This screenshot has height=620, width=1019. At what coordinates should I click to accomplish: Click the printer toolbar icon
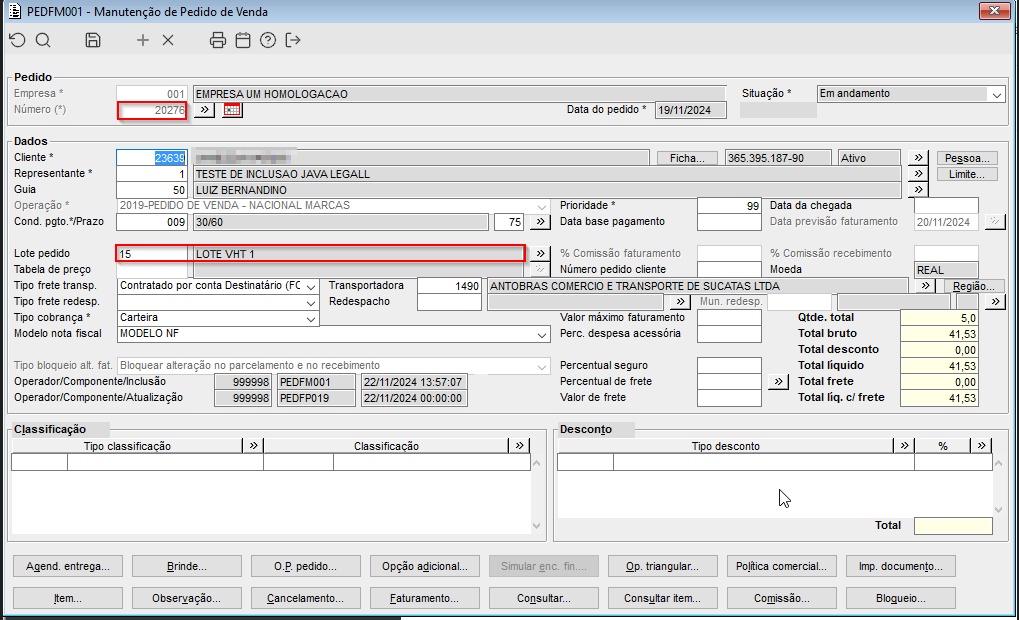[218, 40]
